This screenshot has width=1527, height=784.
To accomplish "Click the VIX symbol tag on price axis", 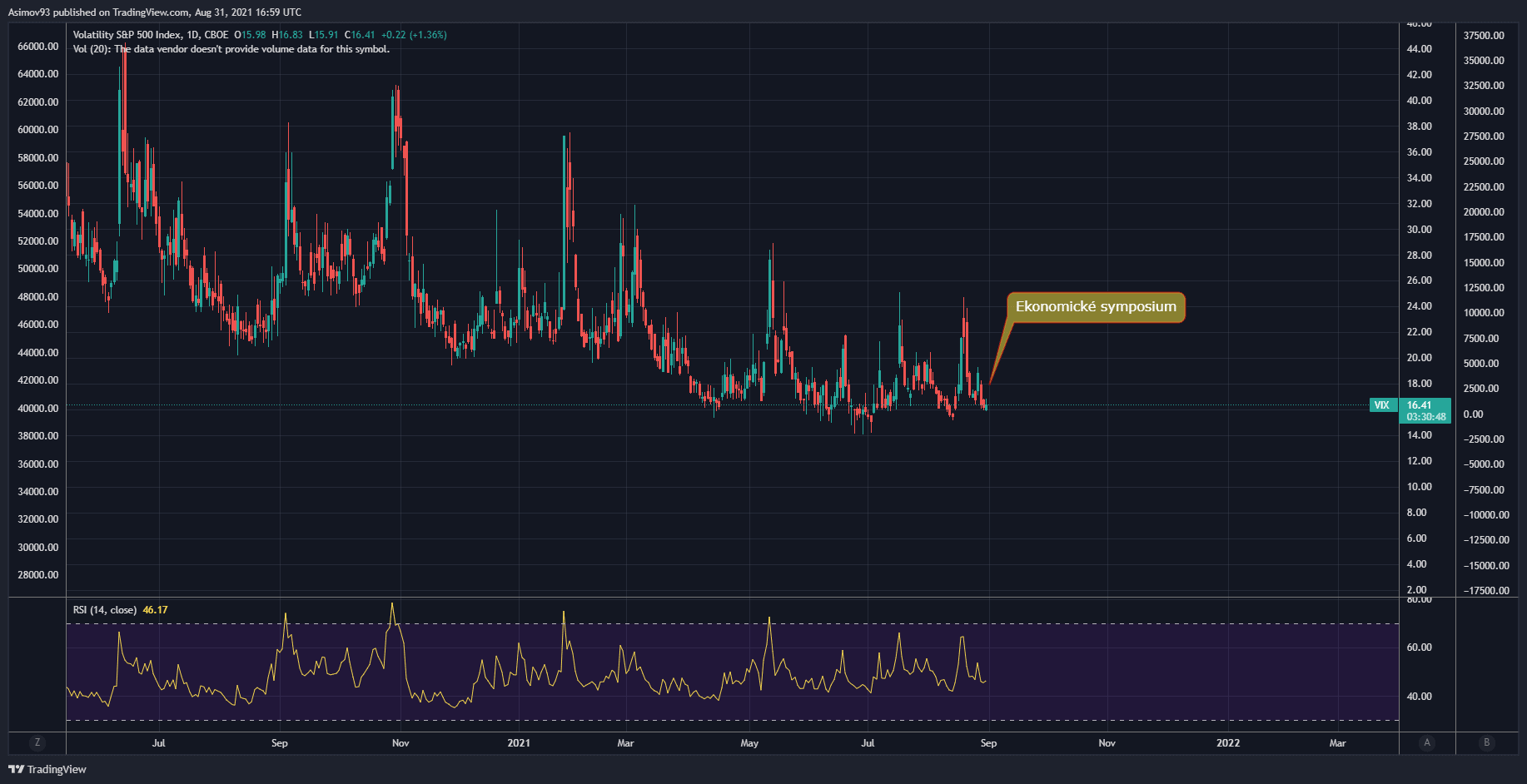I will (x=1382, y=405).
